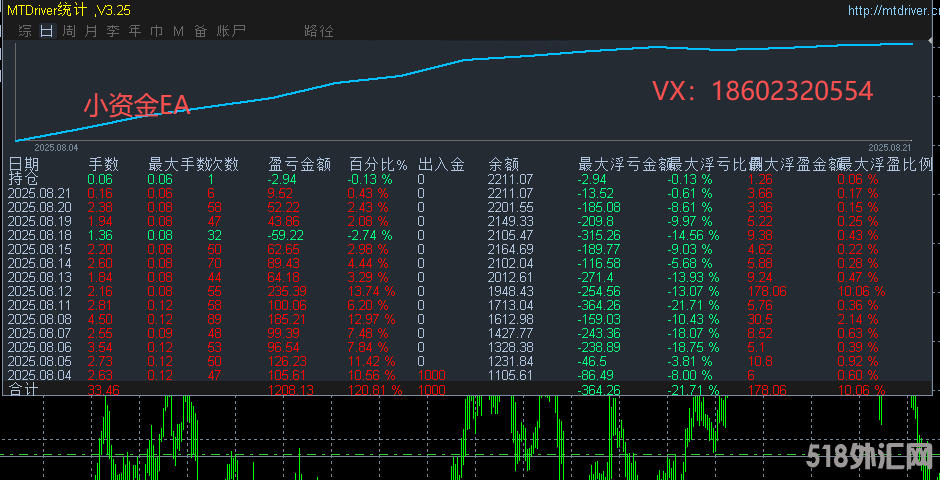Select the 日 daily statistics tab
Screen dimensions: 940x480
[x=46, y=31]
